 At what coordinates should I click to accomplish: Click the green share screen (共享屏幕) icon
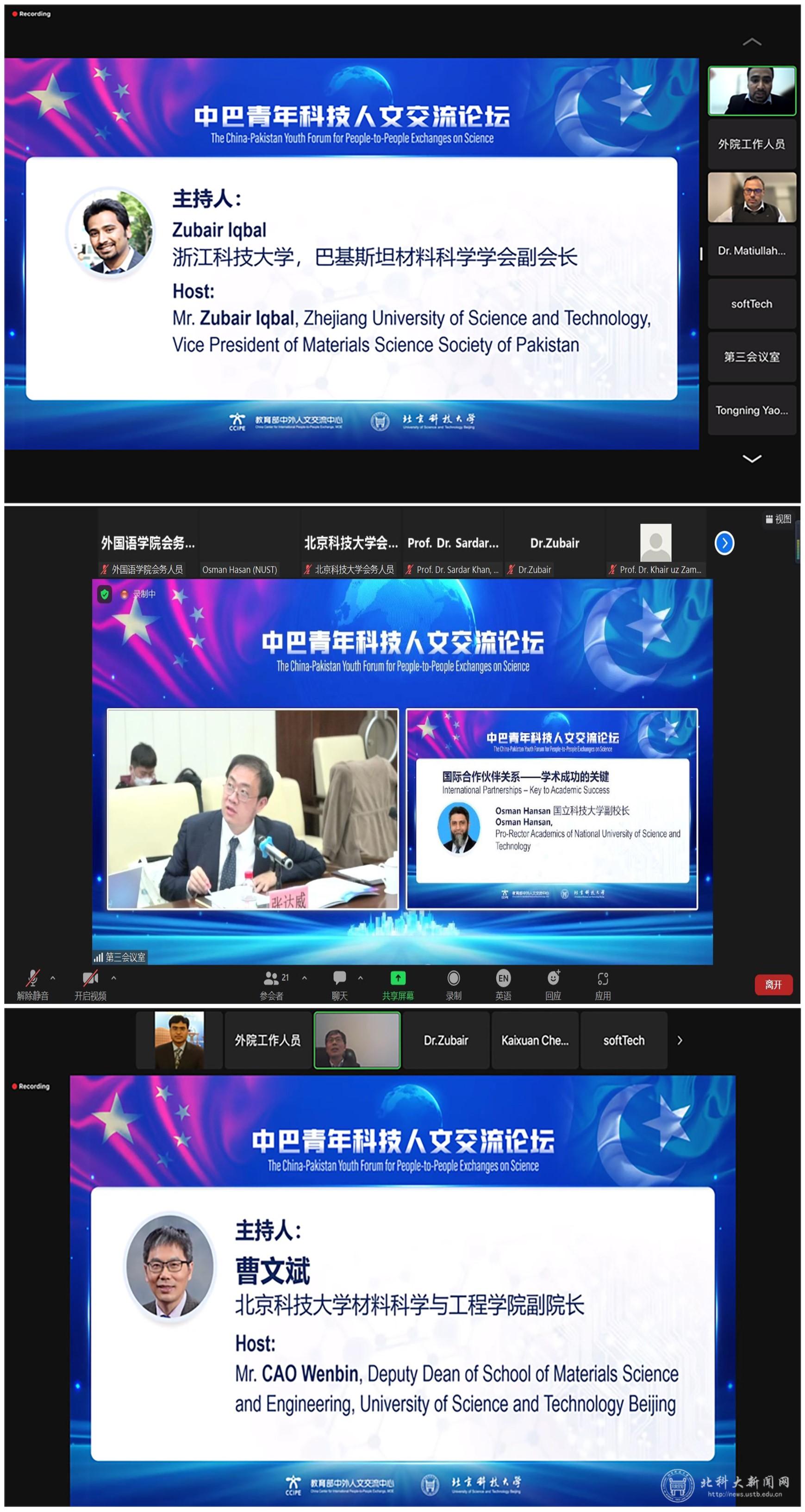click(x=398, y=978)
